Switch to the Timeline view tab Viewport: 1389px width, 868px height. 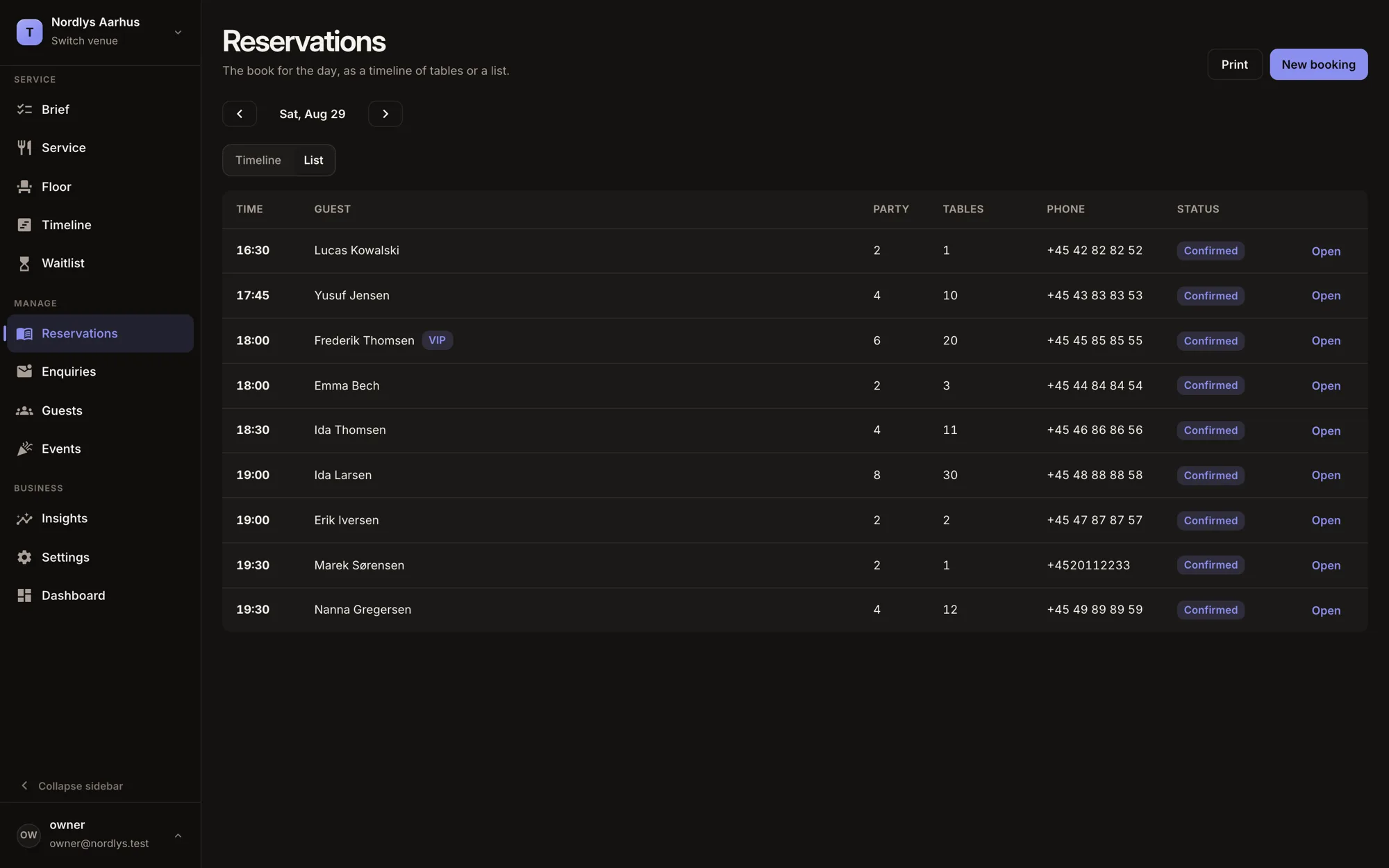[258, 160]
